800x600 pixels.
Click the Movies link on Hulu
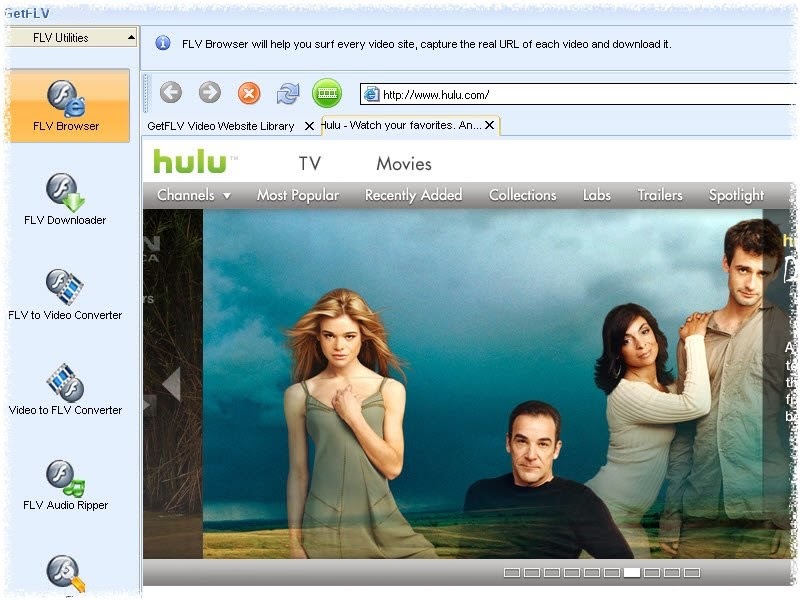coord(403,164)
